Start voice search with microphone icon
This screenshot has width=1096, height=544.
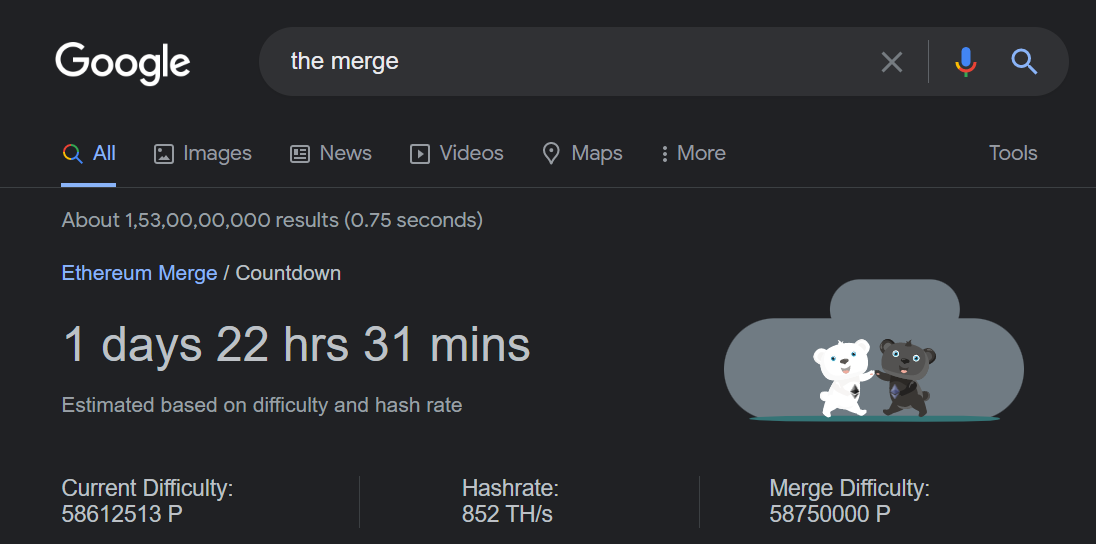(x=965, y=62)
